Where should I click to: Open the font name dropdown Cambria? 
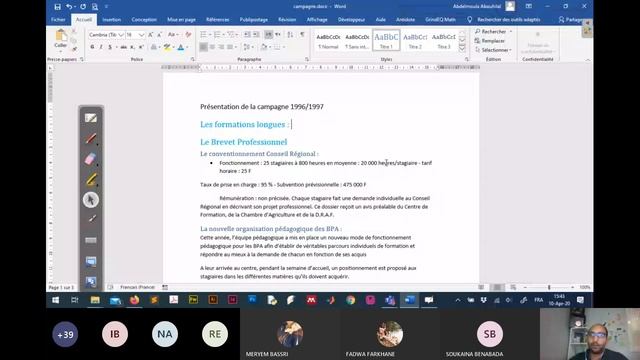pyautogui.click(x=121, y=35)
